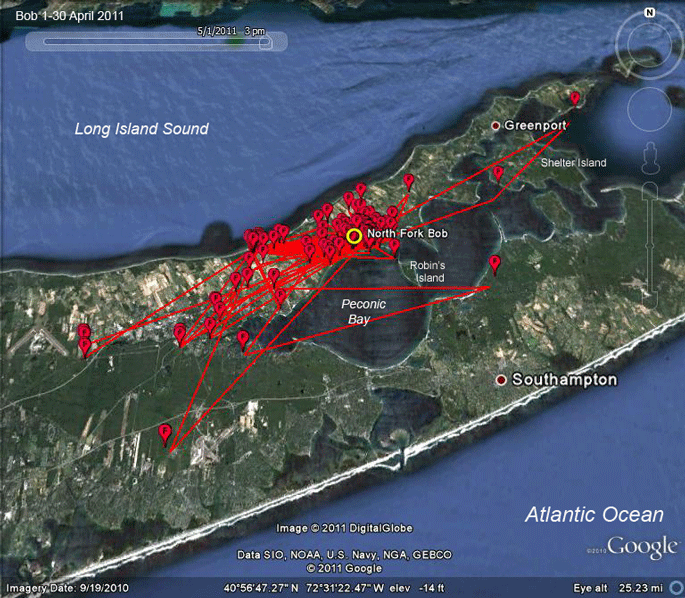Click the zoom-in end of zoom slider
The image size is (685, 598).
tap(650, 191)
